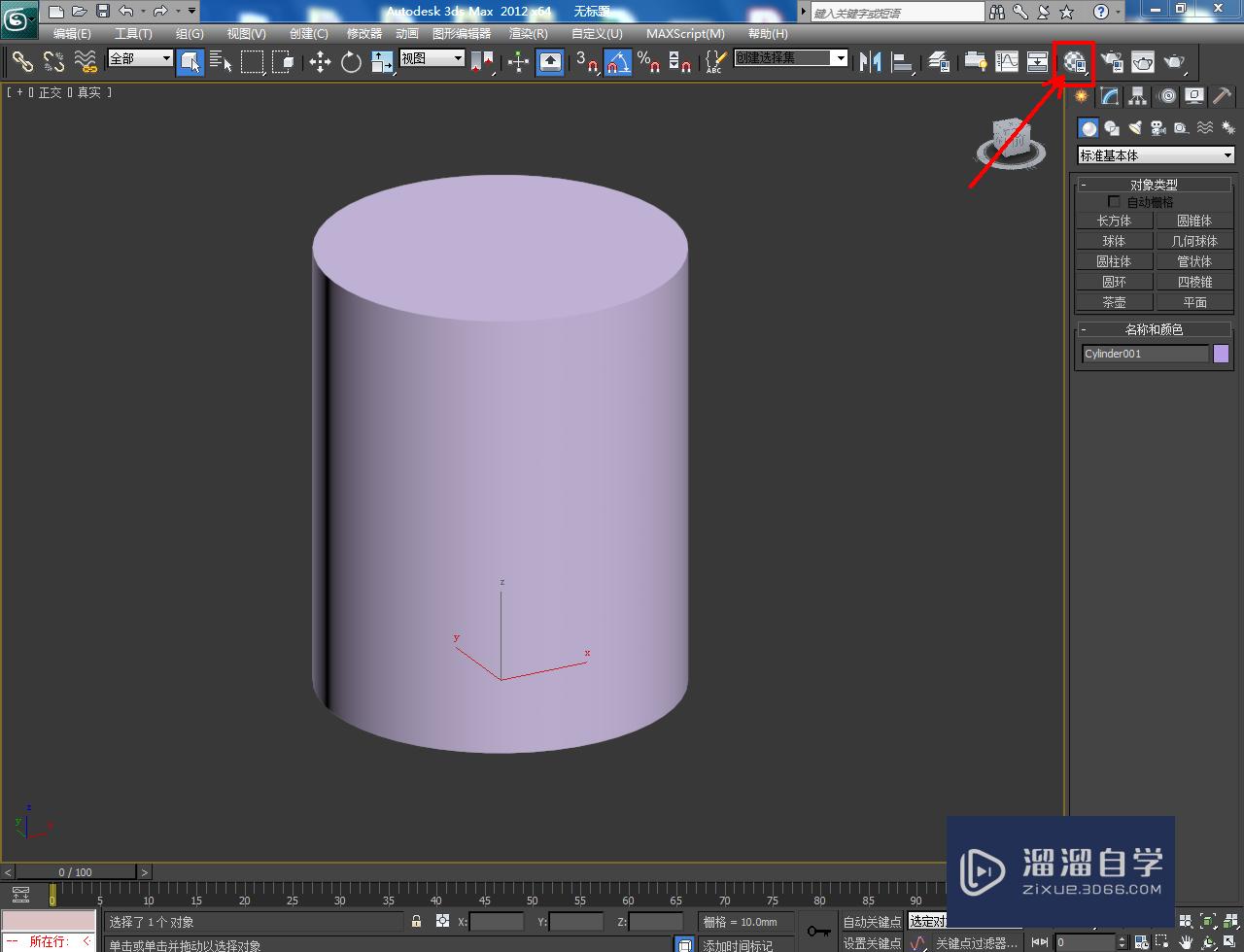The width and height of the screenshot is (1244, 952).
Task: Click the object color swatch beside Cylinder001
Action: (x=1221, y=354)
